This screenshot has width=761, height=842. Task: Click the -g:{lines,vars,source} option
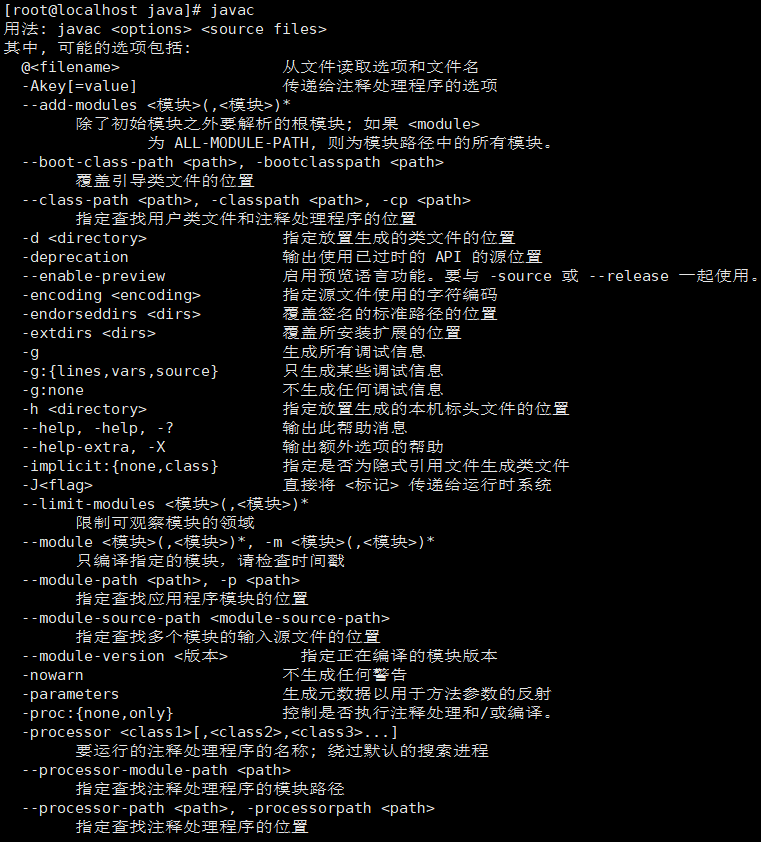click(120, 372)
